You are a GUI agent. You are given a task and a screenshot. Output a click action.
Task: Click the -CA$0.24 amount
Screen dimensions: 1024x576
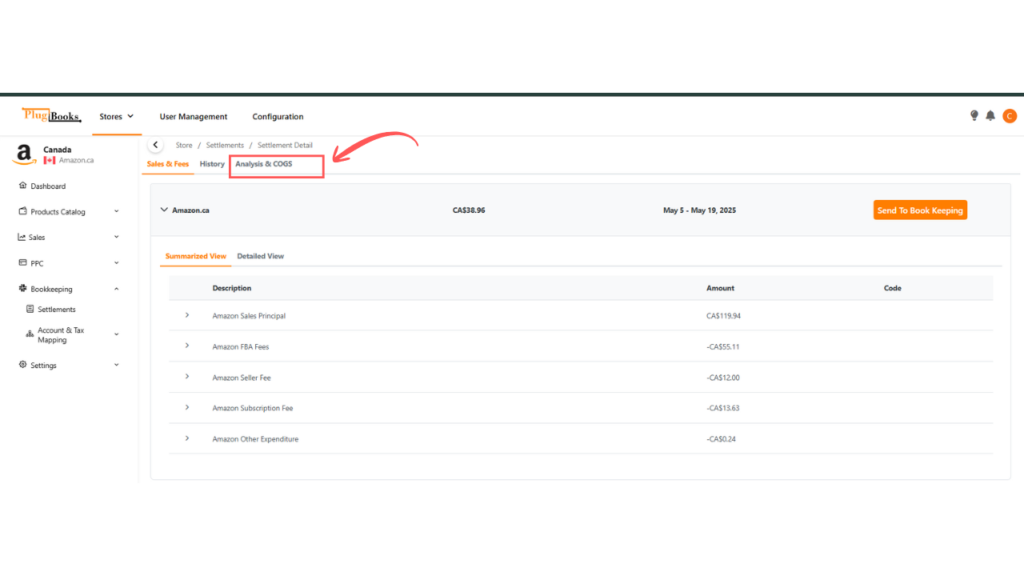pyautogui.click(x=720, y=439)
